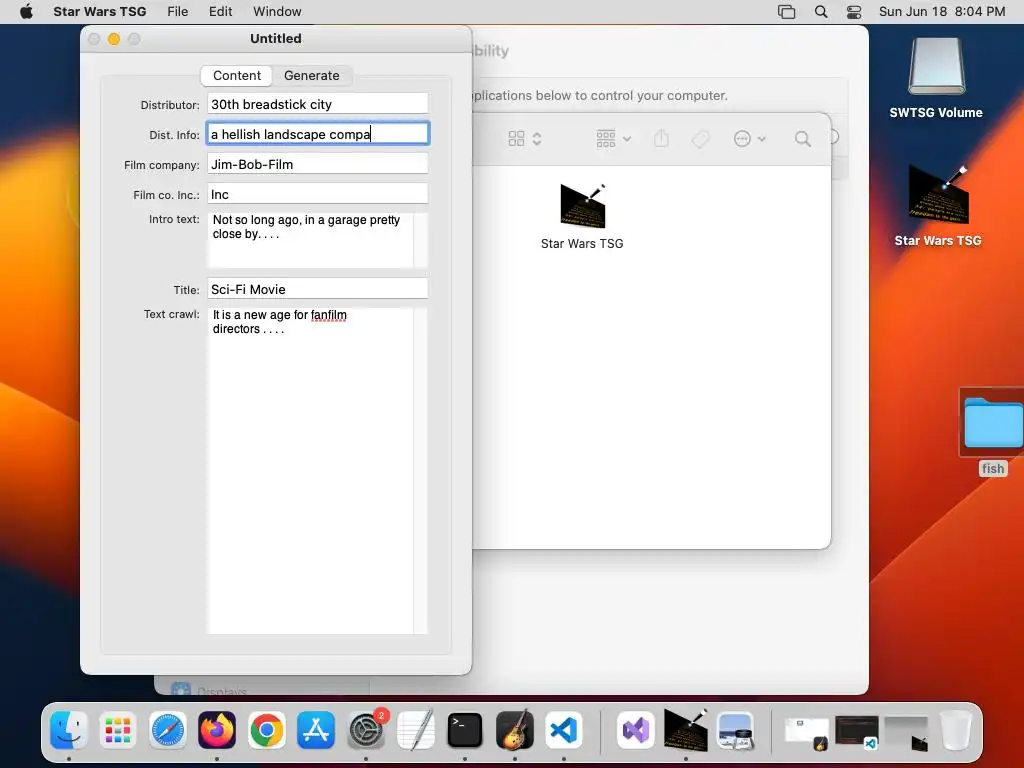Open the File menu
Screen dimensions: 1024x768
click(x=177, y=11)
